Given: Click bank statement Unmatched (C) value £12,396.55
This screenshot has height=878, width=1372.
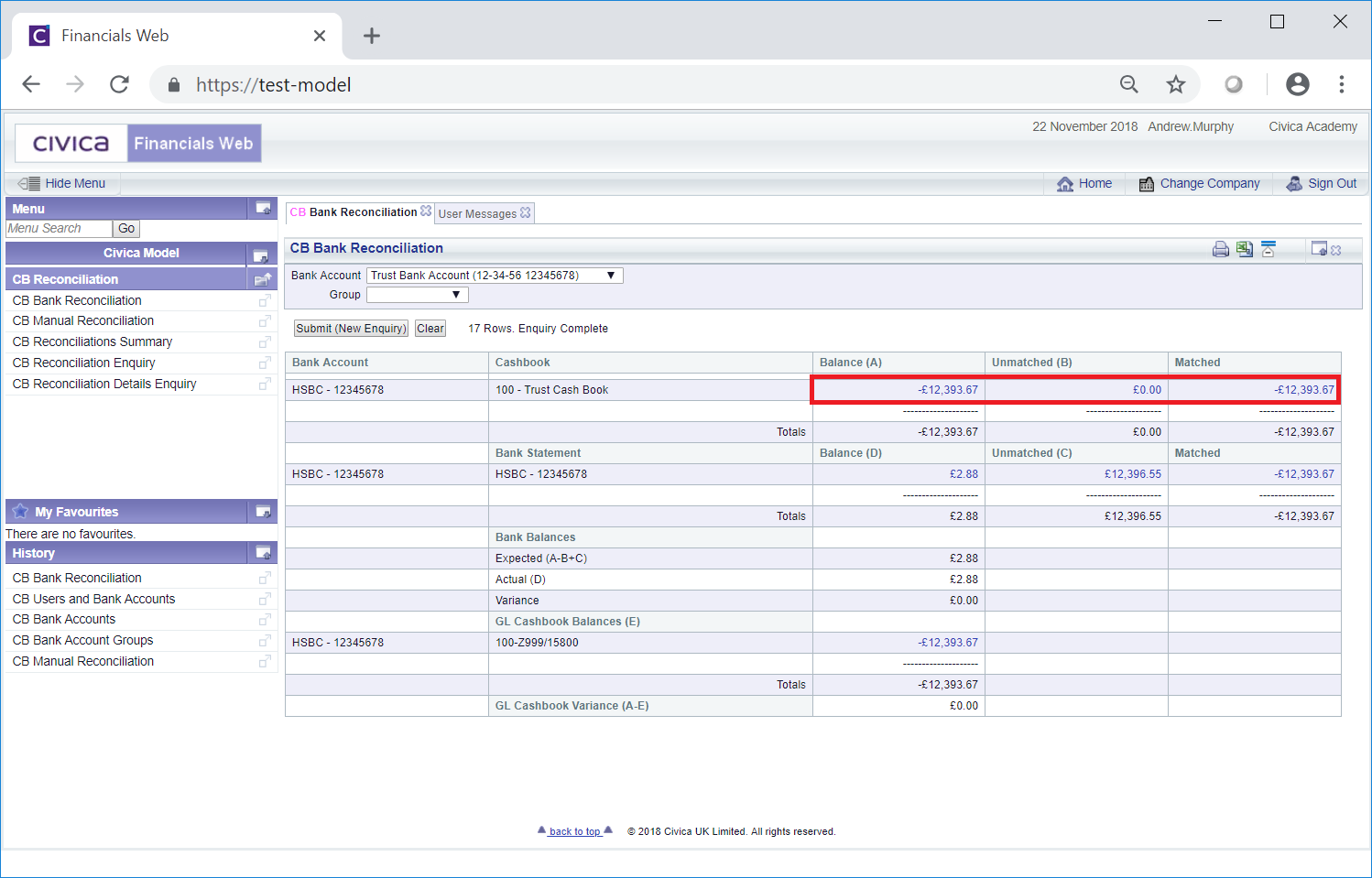Looking at the screenshot, I should pos(1132,474).
